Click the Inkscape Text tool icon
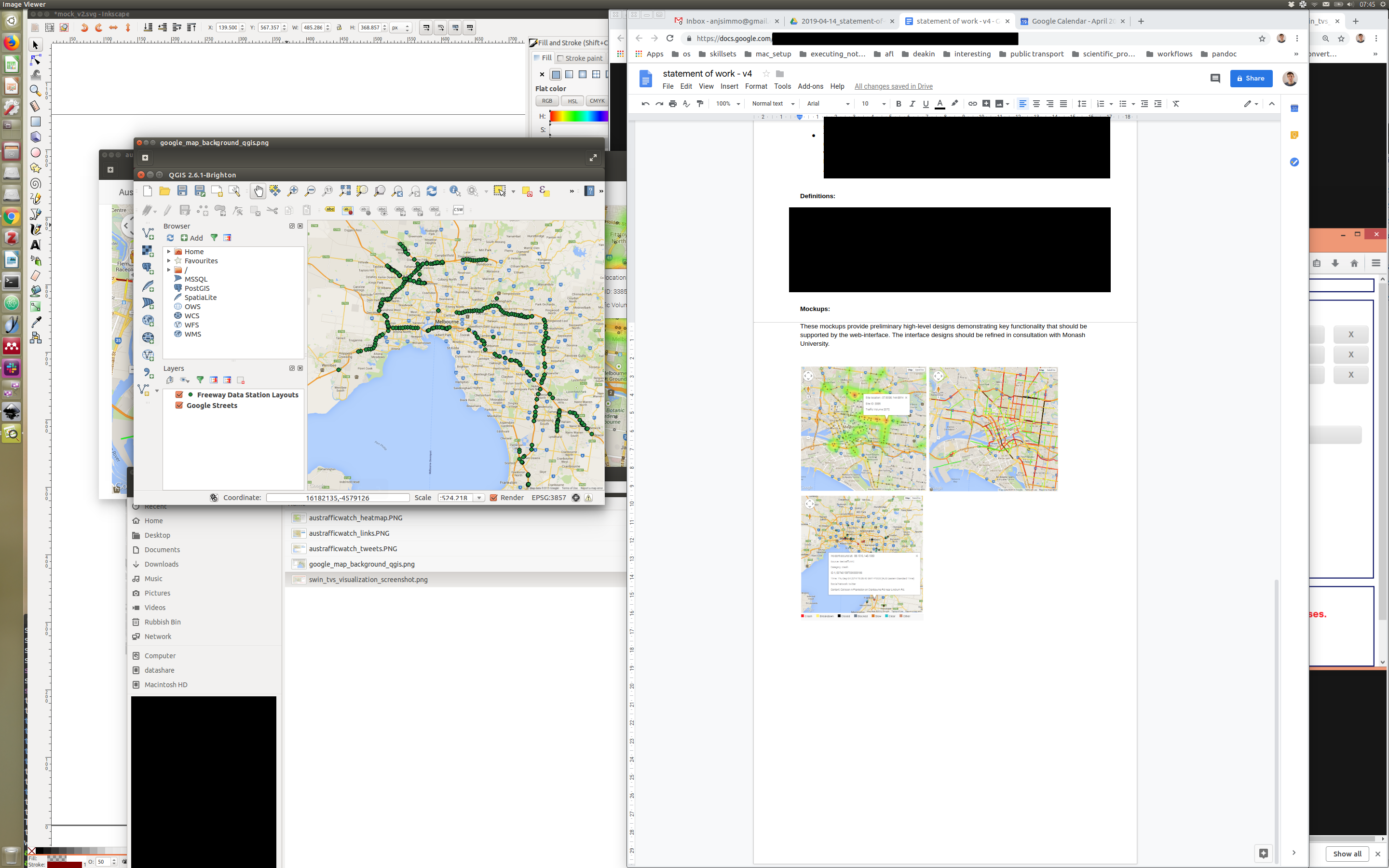Image resolution: width=1389 pixels, height=868 pixels. click(36, 244)
